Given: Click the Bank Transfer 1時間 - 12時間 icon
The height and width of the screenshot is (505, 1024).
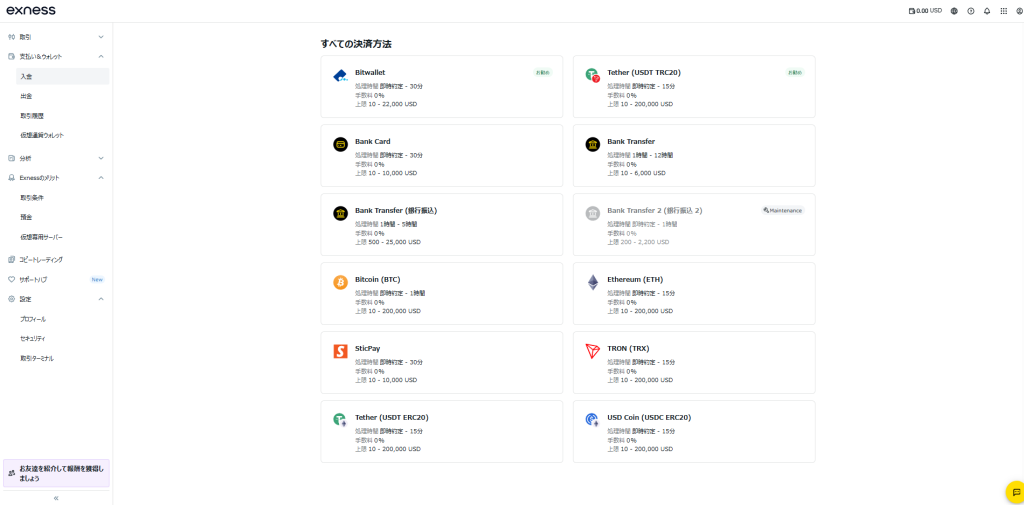Looking at the screenshot, I should pos(592,144).
